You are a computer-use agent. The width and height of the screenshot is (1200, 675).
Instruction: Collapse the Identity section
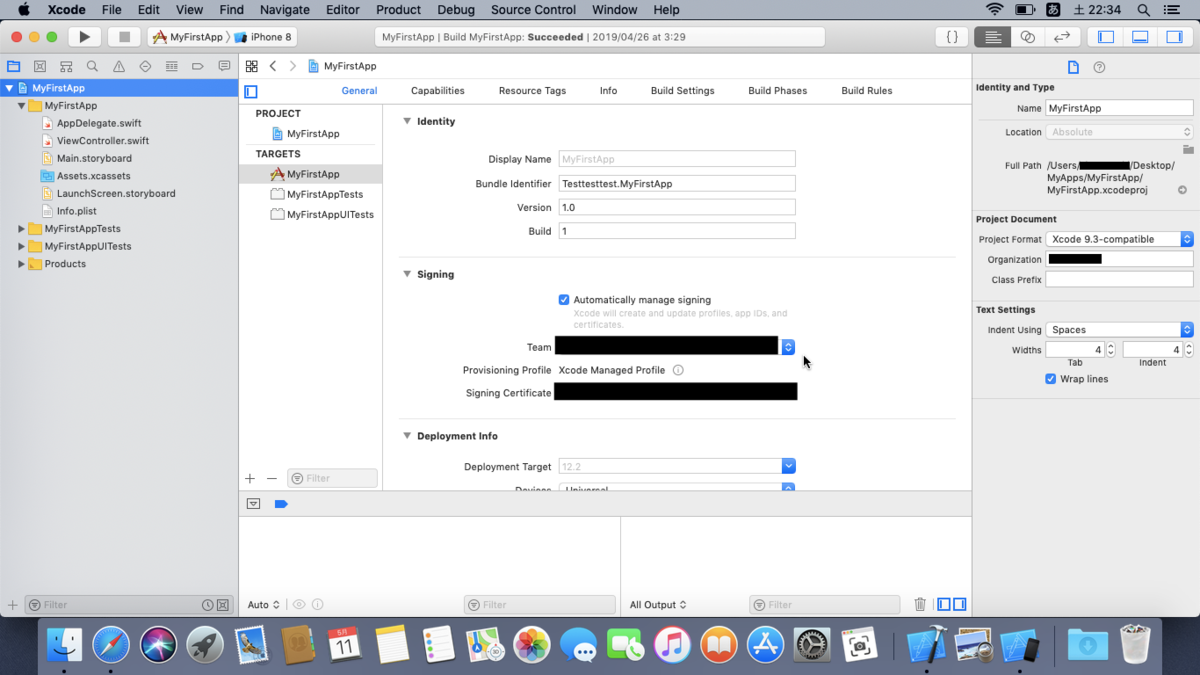click(x=407, y=121)
